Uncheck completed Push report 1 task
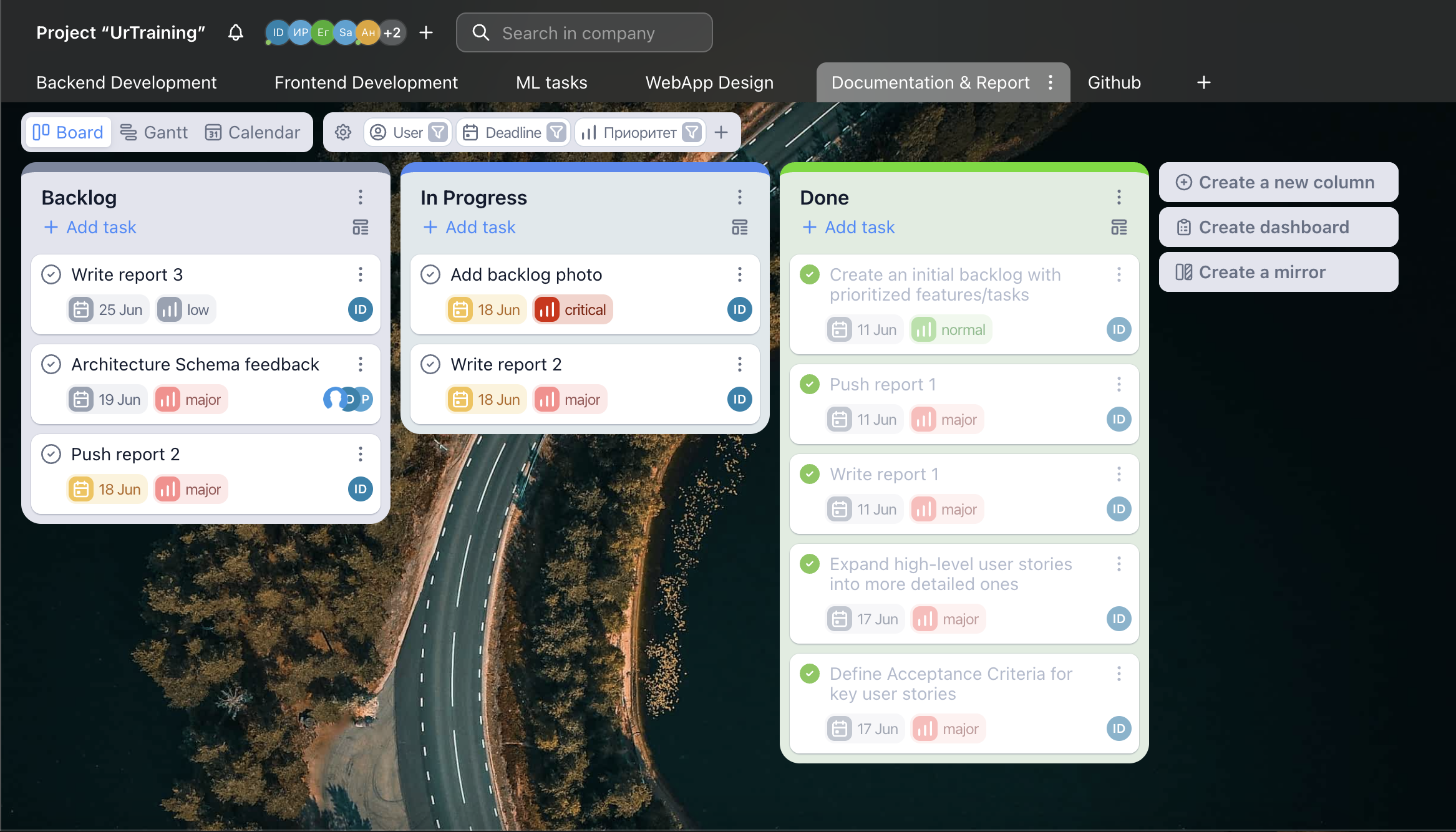This screenshot has height=832, width=1456. coord(810,384)
